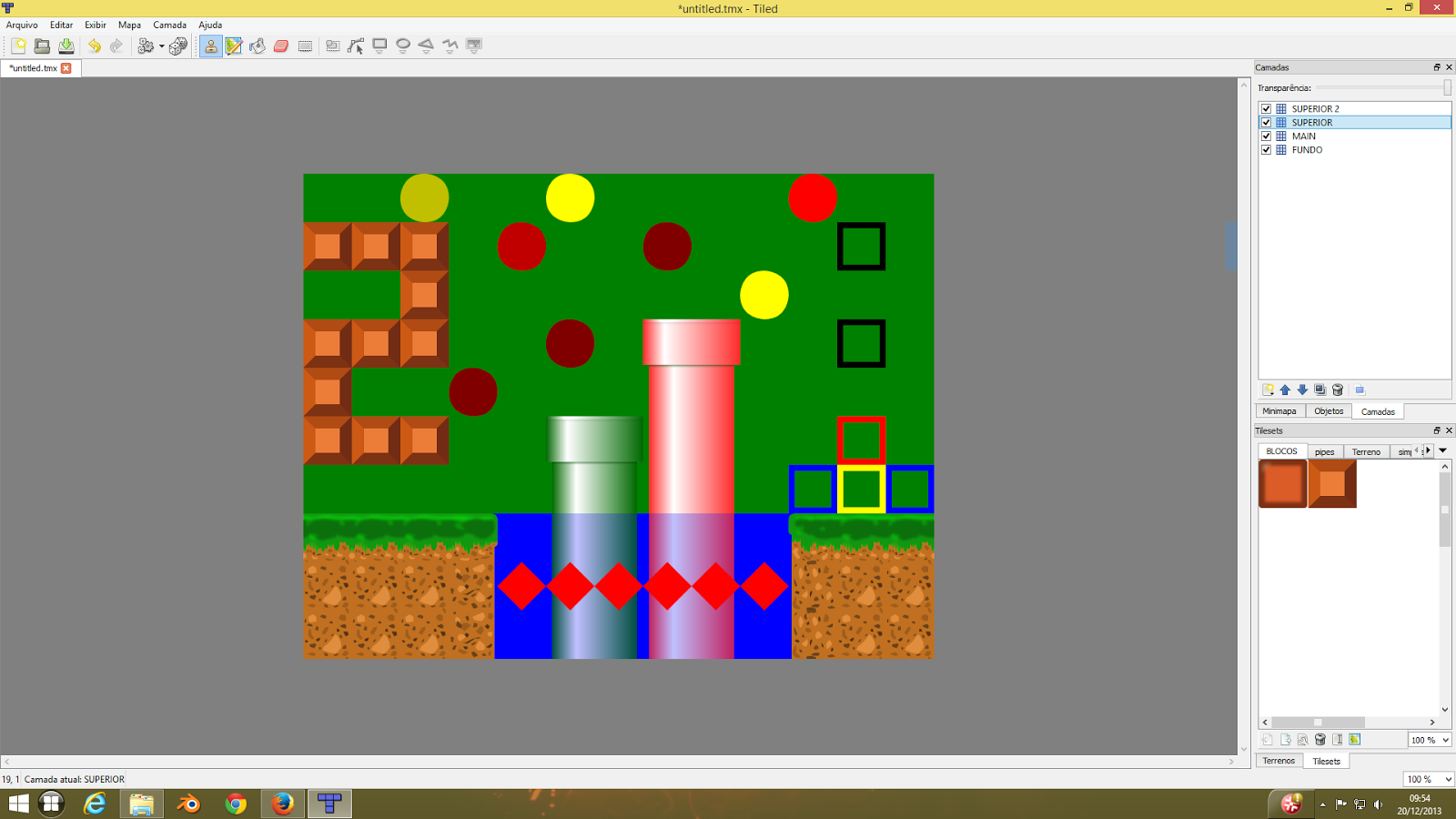Switch to the pipes tileset tab
Screen dimensions: 1456x819
(x=1325, y=450)
